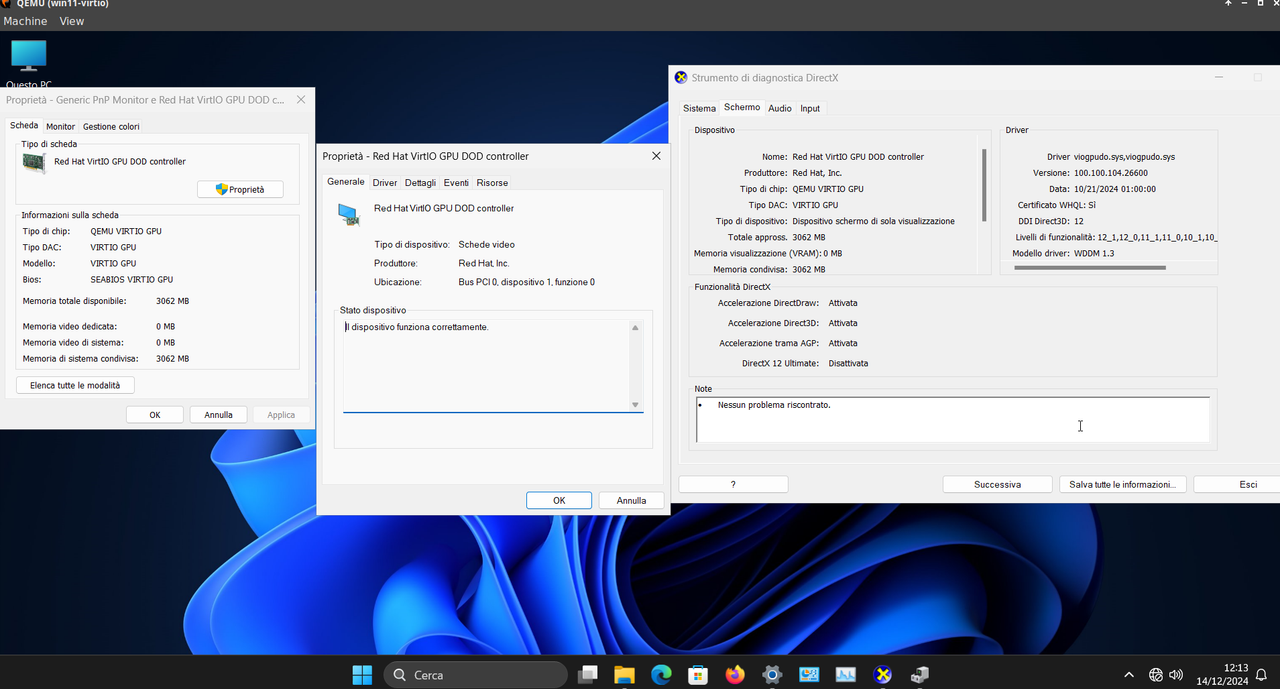Switch to the Monitor tab
The image size is (1280, 689).
click(60, 127)
